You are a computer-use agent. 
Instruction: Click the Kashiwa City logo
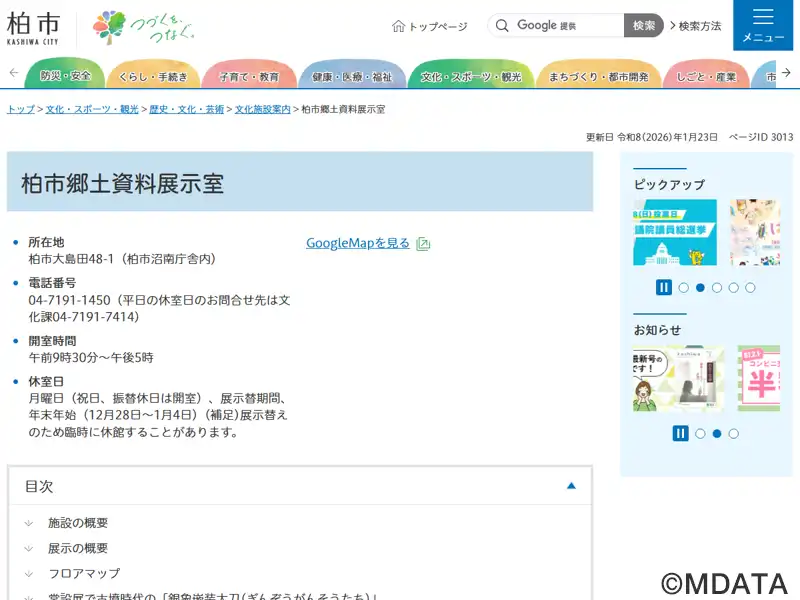pyautogui.click(x=33, y=29)
